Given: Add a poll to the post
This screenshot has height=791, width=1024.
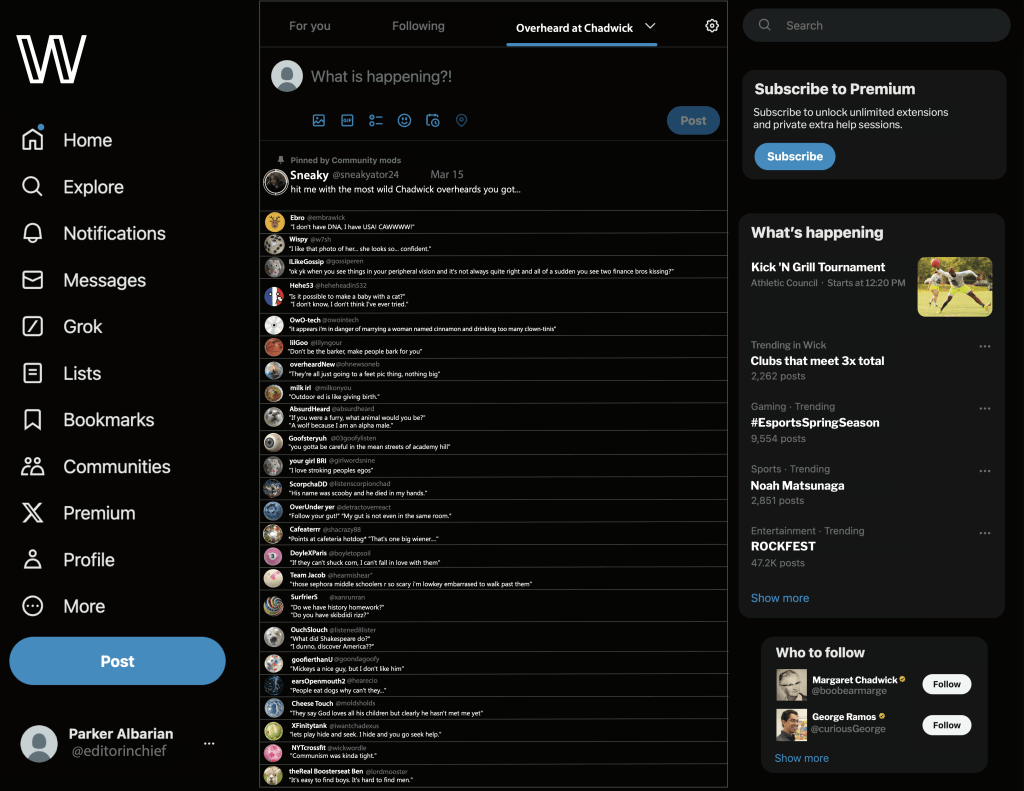Looking at the screenshot, I should [376, 121].
